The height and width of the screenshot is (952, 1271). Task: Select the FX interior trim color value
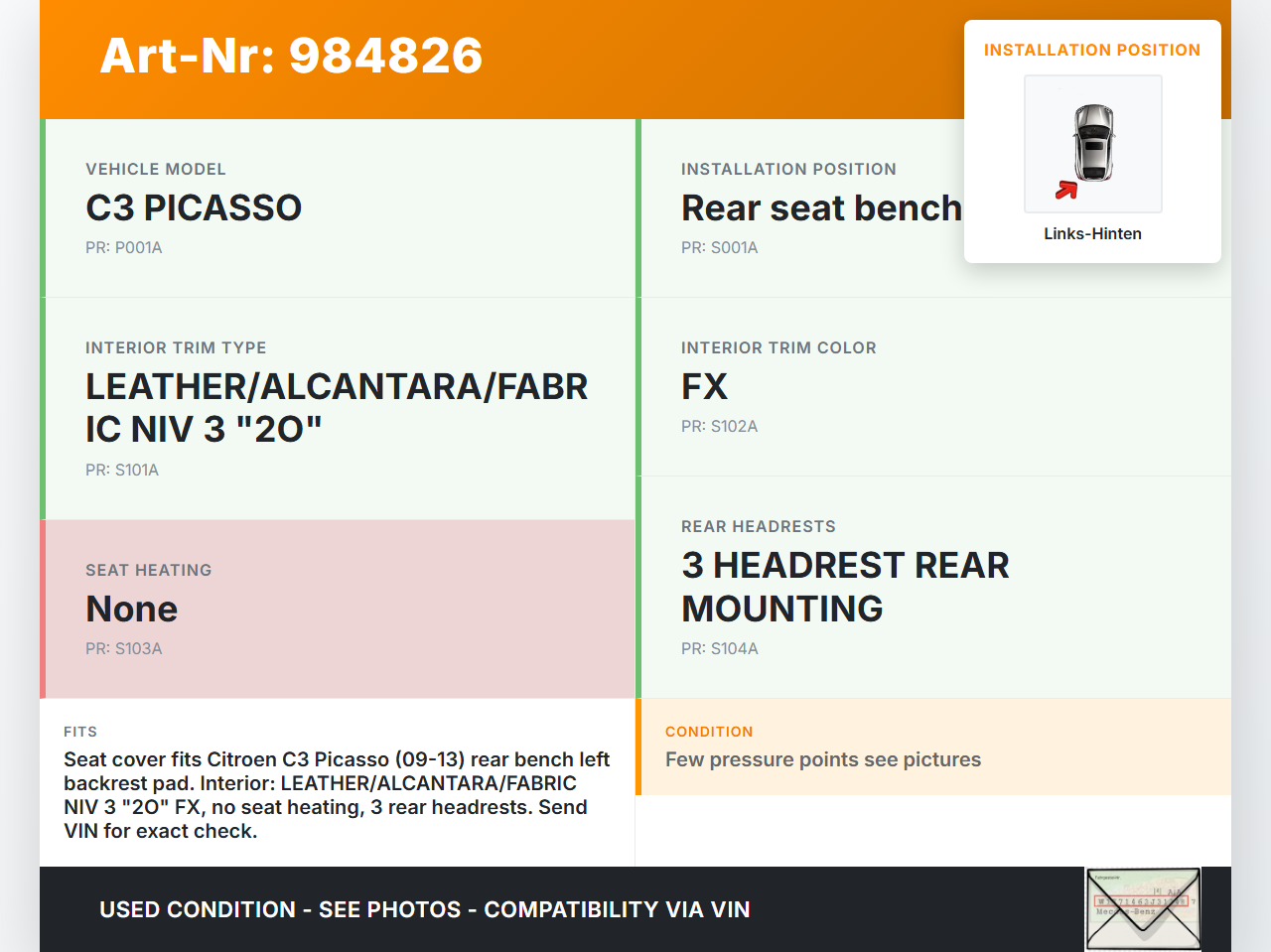(704, 387)
